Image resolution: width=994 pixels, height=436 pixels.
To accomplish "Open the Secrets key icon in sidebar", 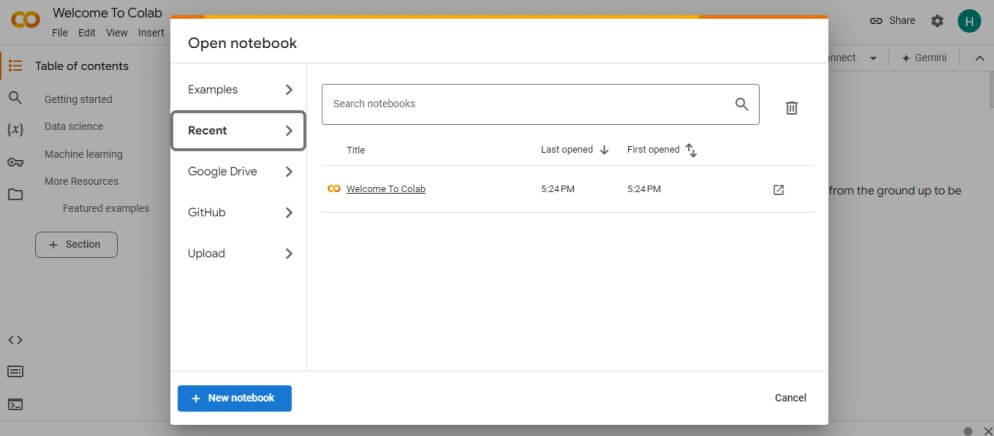I will pyautogui.click(x=15, y=162).
